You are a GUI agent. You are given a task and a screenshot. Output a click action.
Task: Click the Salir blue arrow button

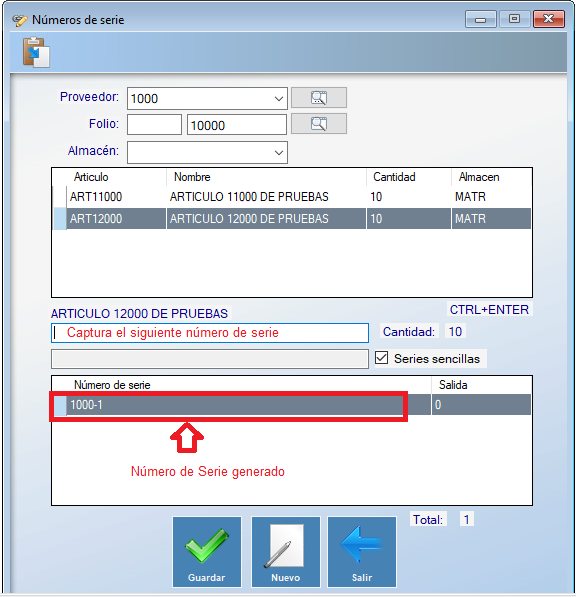click(362, 552)
